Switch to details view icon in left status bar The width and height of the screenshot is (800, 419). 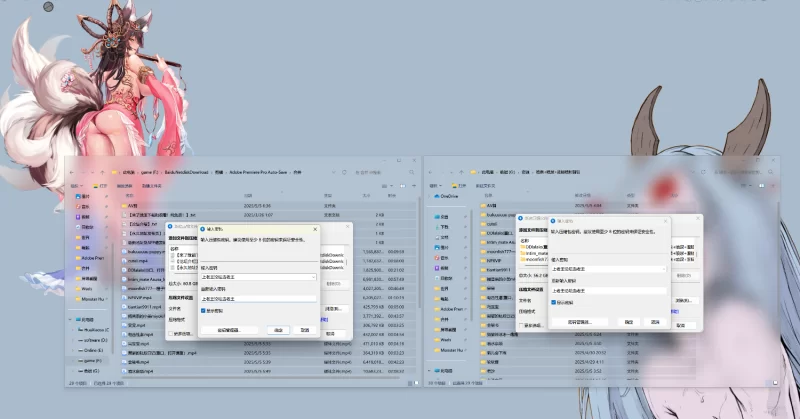(410, 383)
